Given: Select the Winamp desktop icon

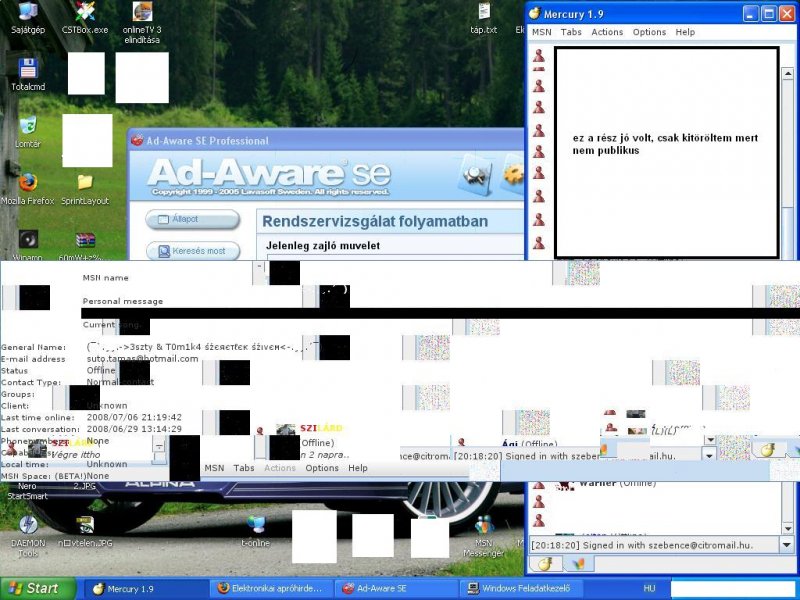Looking at the screenshot, I should 28,245.
